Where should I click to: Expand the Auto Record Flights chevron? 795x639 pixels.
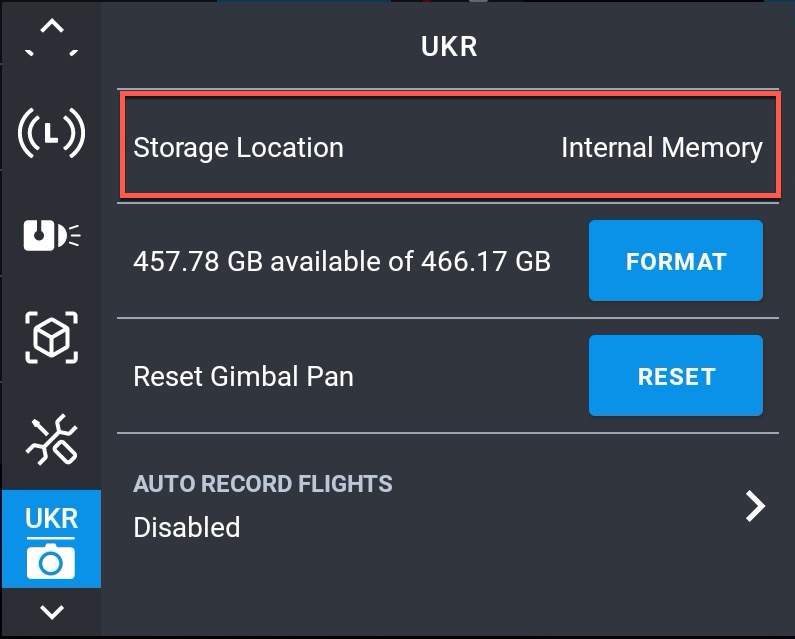click(755, 506)
